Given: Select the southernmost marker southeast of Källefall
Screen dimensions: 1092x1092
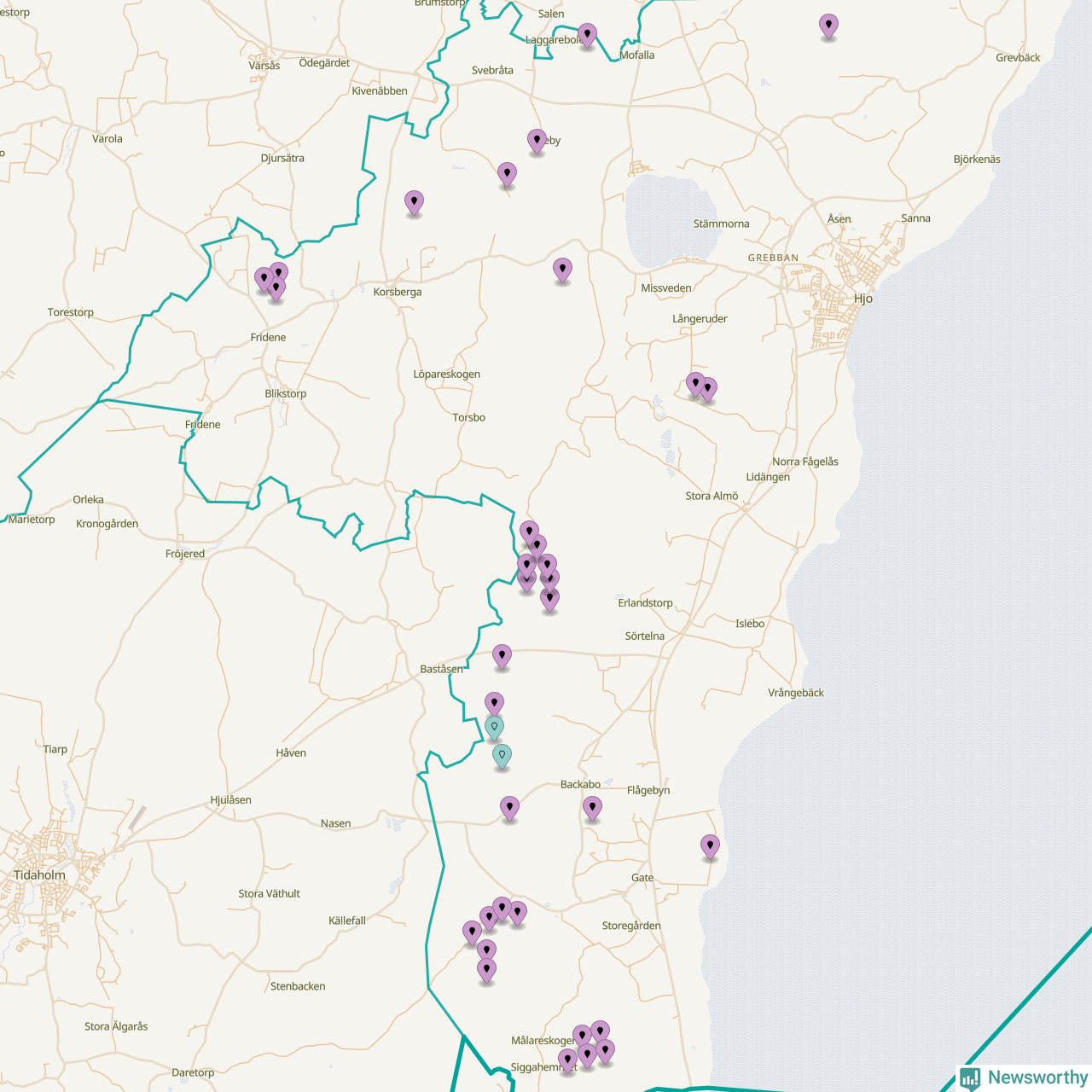Looking at the screenshot, I should point(486,970).
